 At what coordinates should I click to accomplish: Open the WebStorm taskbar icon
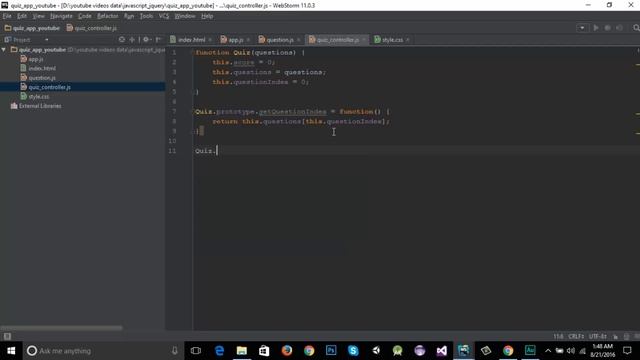[x=464, y=351]
